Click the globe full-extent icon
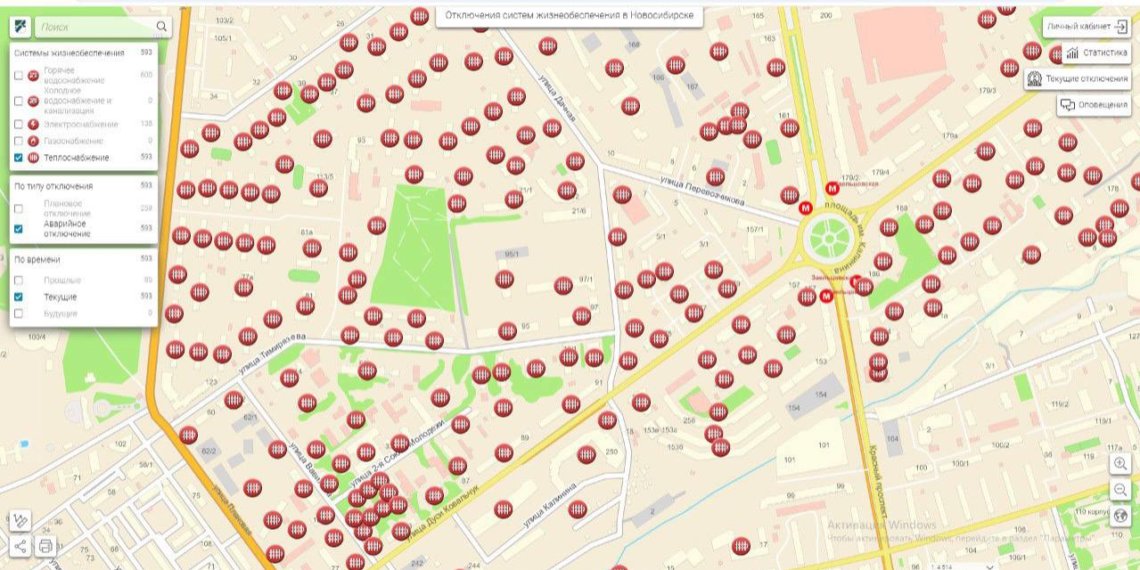Screen dimensions: 1140x570 click(x=1120, y=515)
